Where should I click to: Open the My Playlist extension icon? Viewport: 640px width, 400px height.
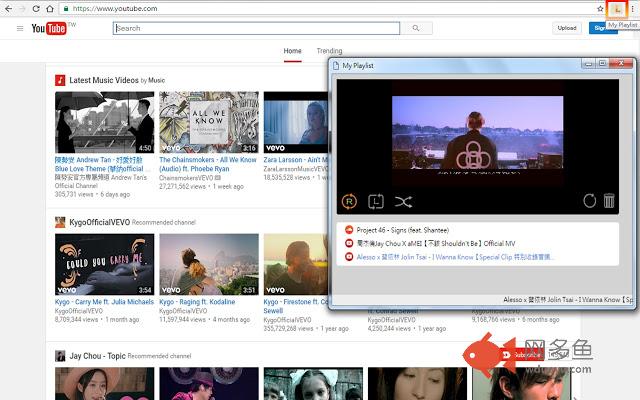pyautogui.click(x=619, y=8)
